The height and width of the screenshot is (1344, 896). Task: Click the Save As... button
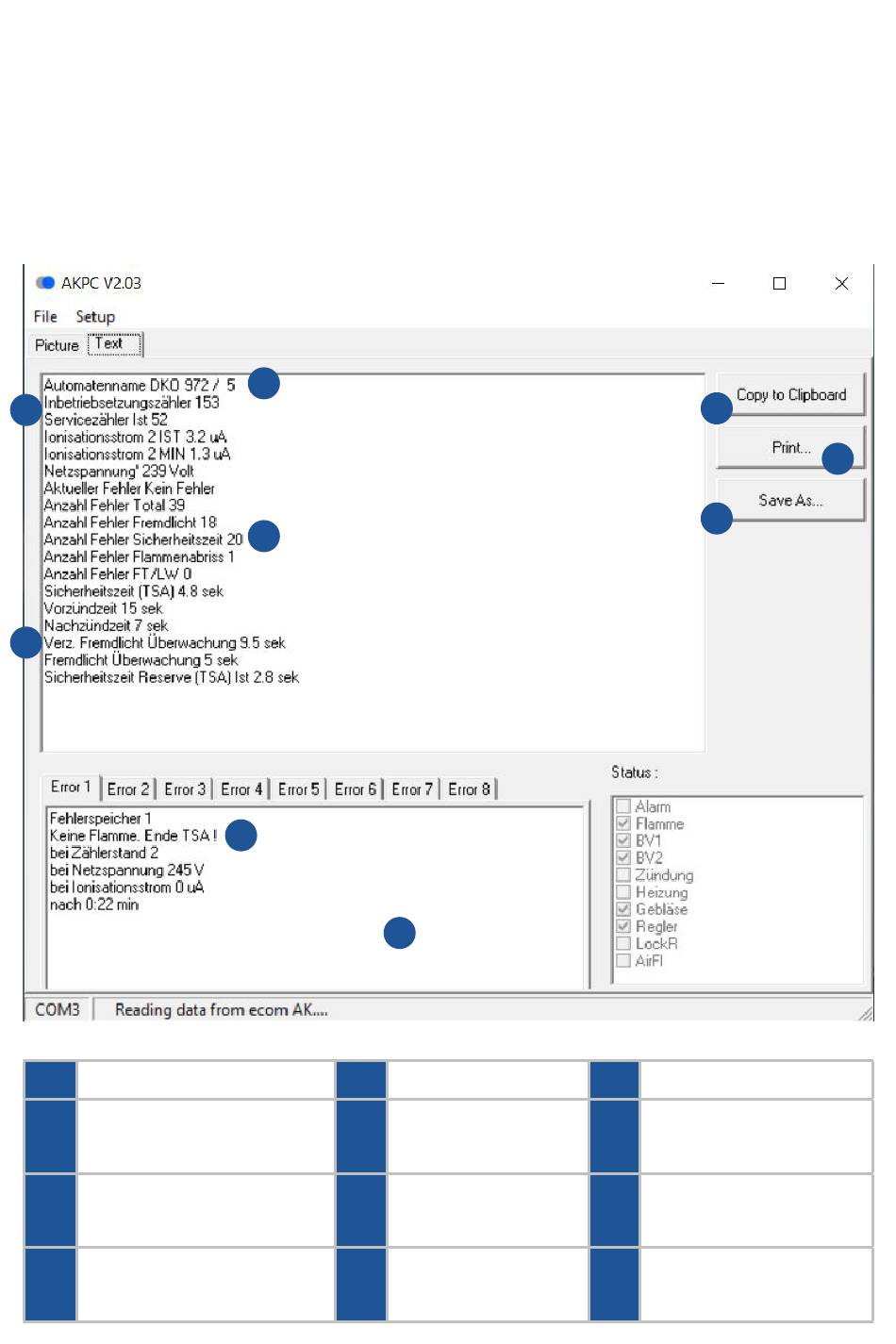pos(791,501)
